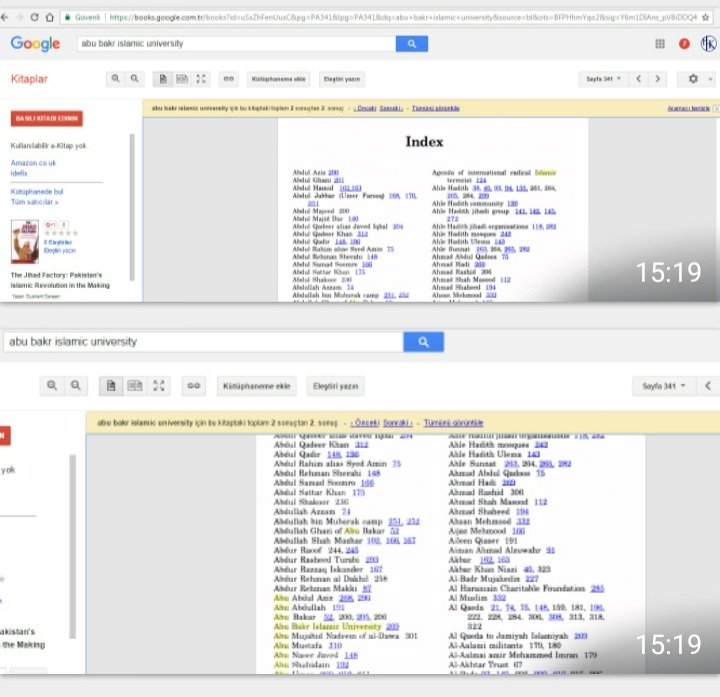Image resolution: width=720 pixels, height=697 pixels.
Task: Click the browser reload icon
Action: (x=34, y=17)
